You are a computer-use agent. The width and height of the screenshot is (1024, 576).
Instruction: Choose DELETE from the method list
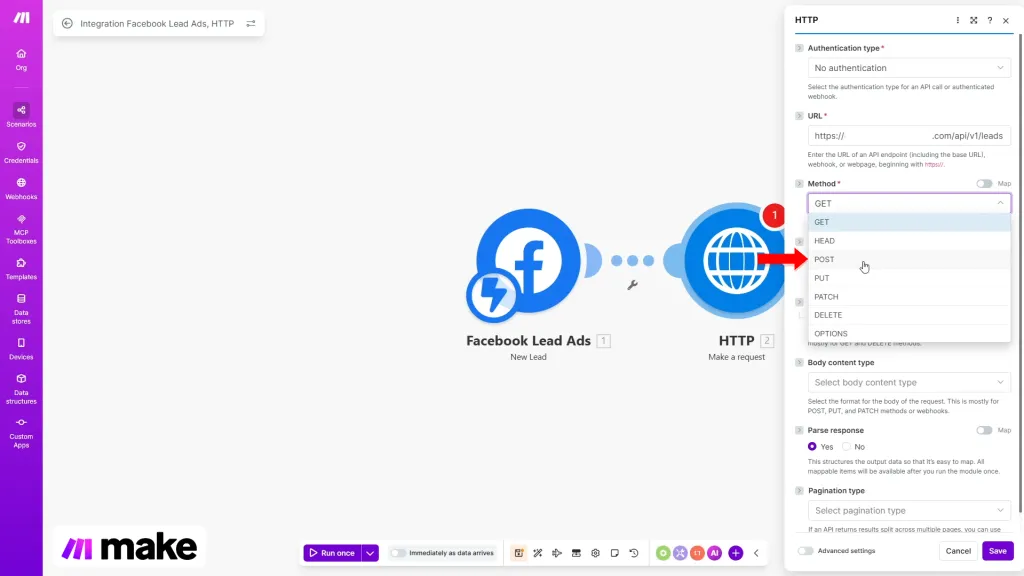[909, 315]
